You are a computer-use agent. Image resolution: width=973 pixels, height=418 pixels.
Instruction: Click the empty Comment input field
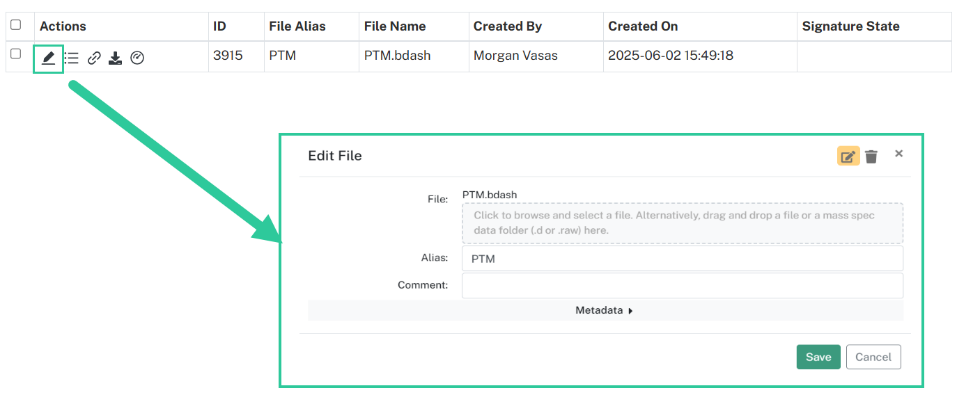pyautogui.click(x=683, y=285)
